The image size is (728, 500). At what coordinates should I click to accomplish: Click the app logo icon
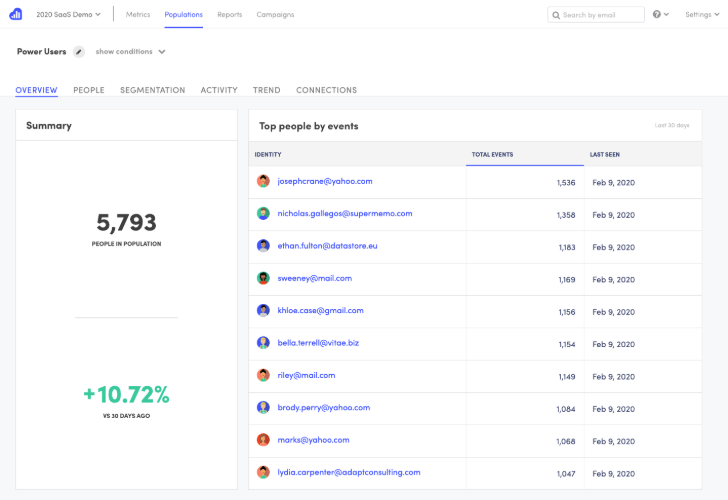15,15
